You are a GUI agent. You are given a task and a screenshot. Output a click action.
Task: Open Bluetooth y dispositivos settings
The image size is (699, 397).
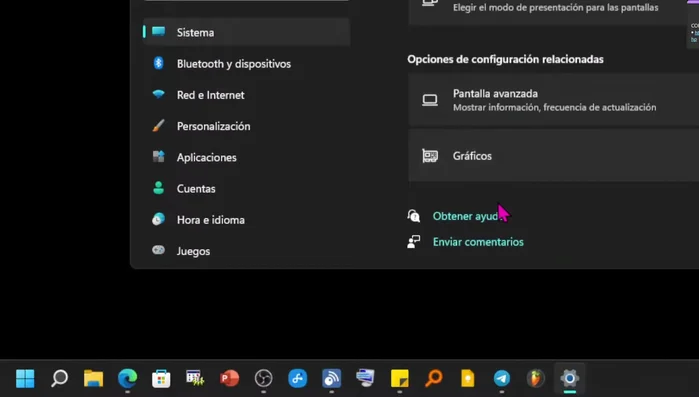(x=247, y=64)
